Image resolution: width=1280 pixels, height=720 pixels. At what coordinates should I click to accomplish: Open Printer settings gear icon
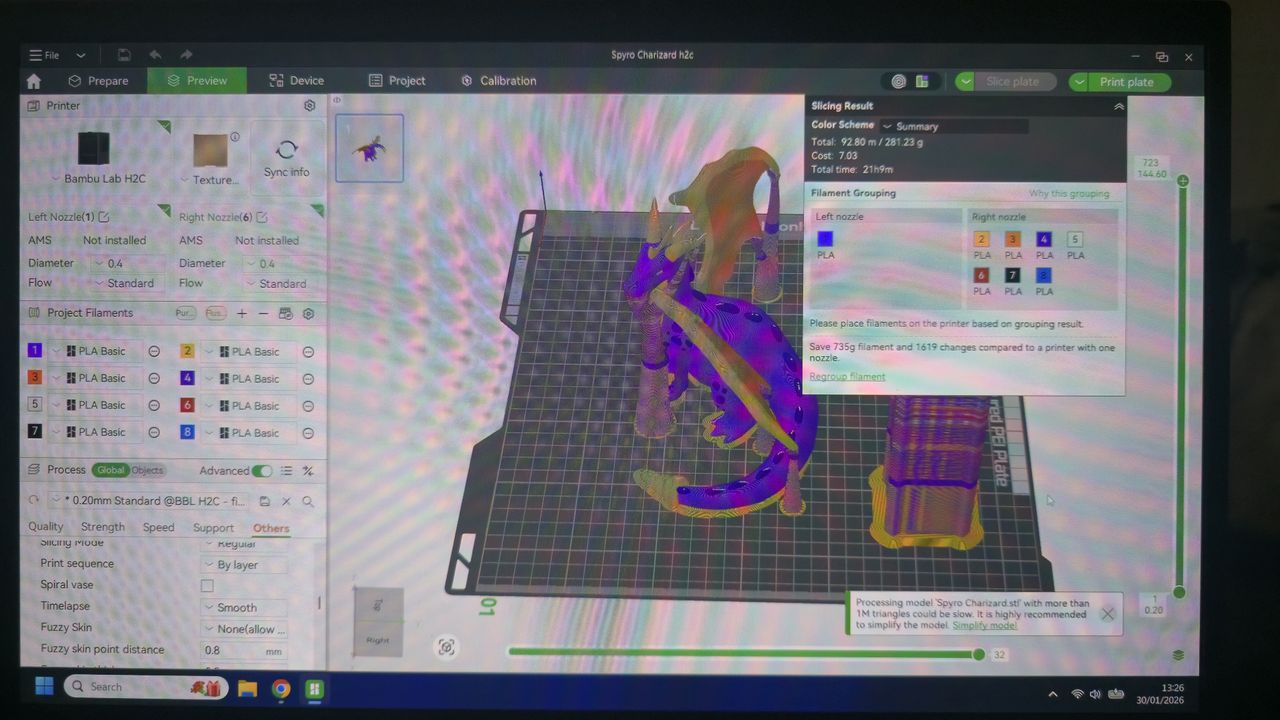(309, 106)
